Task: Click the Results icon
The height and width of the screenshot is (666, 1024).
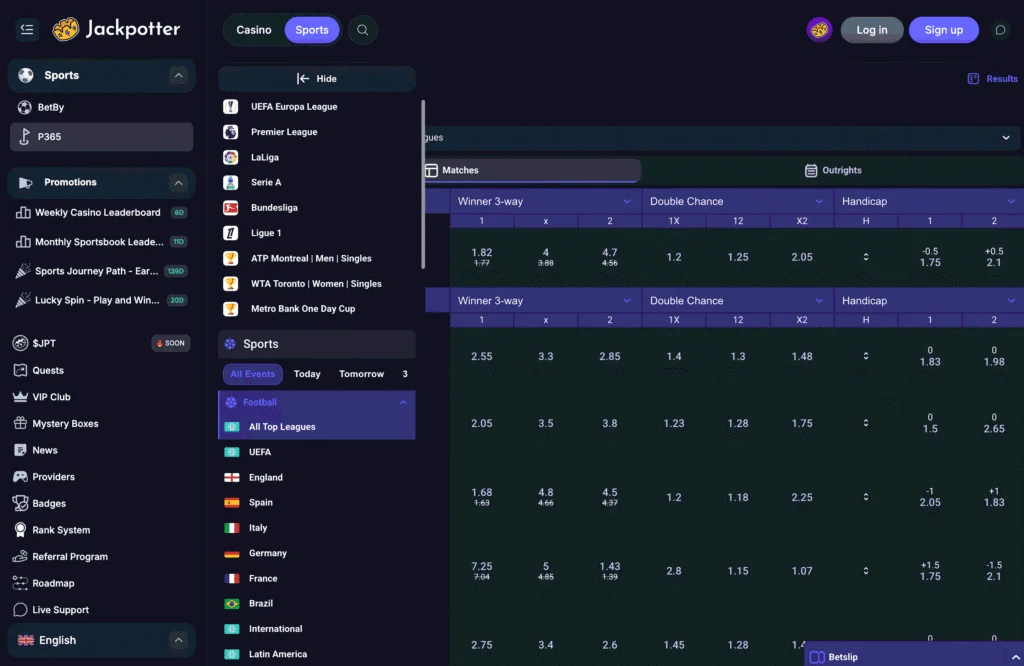Action: click(x=973, y=78)
